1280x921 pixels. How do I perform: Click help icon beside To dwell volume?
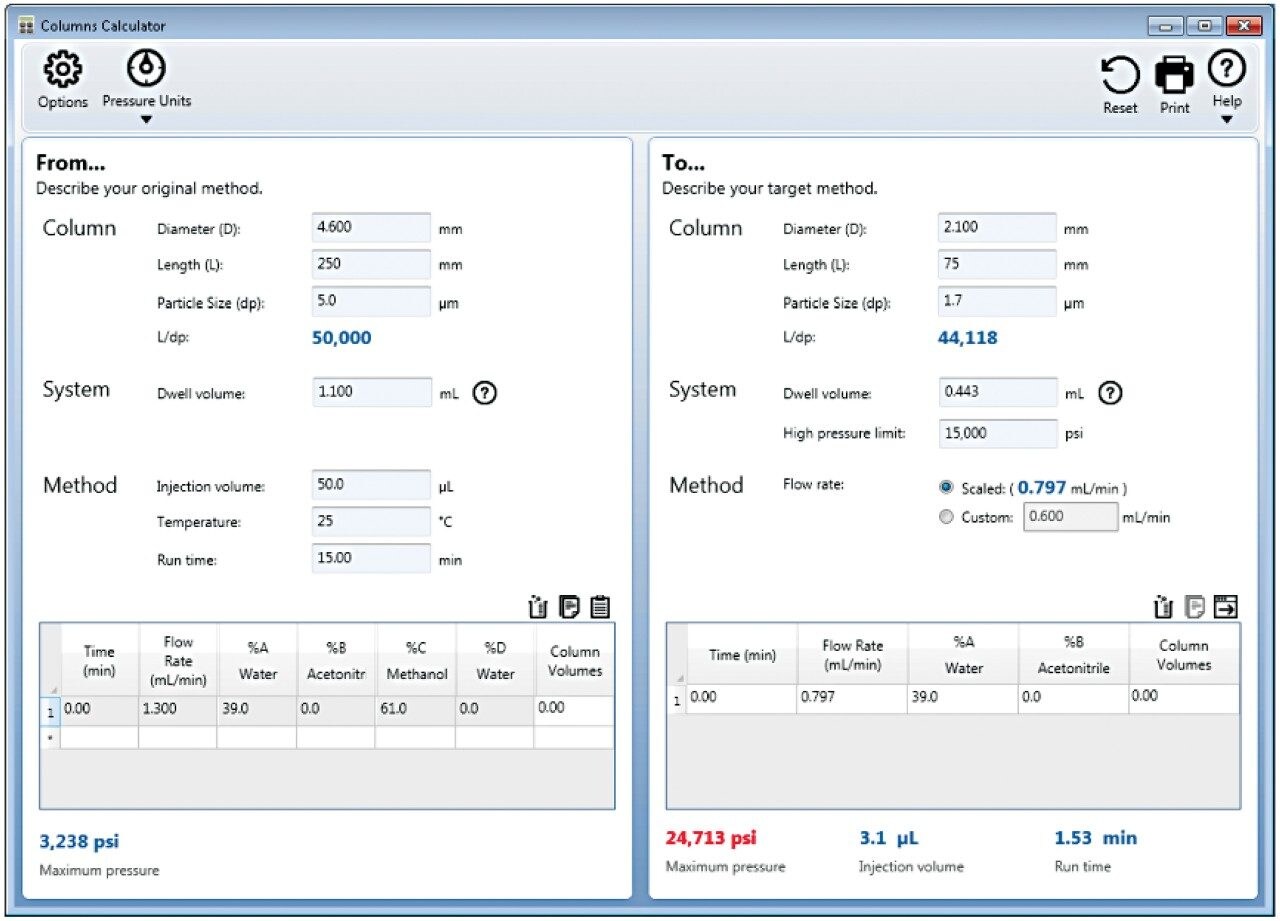(1109, 393)
